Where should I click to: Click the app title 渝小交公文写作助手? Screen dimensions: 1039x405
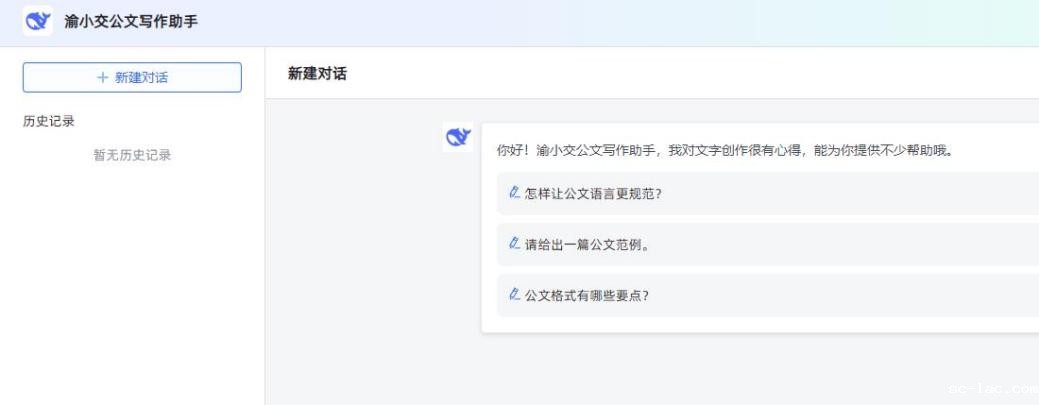(x=130, y=23)
